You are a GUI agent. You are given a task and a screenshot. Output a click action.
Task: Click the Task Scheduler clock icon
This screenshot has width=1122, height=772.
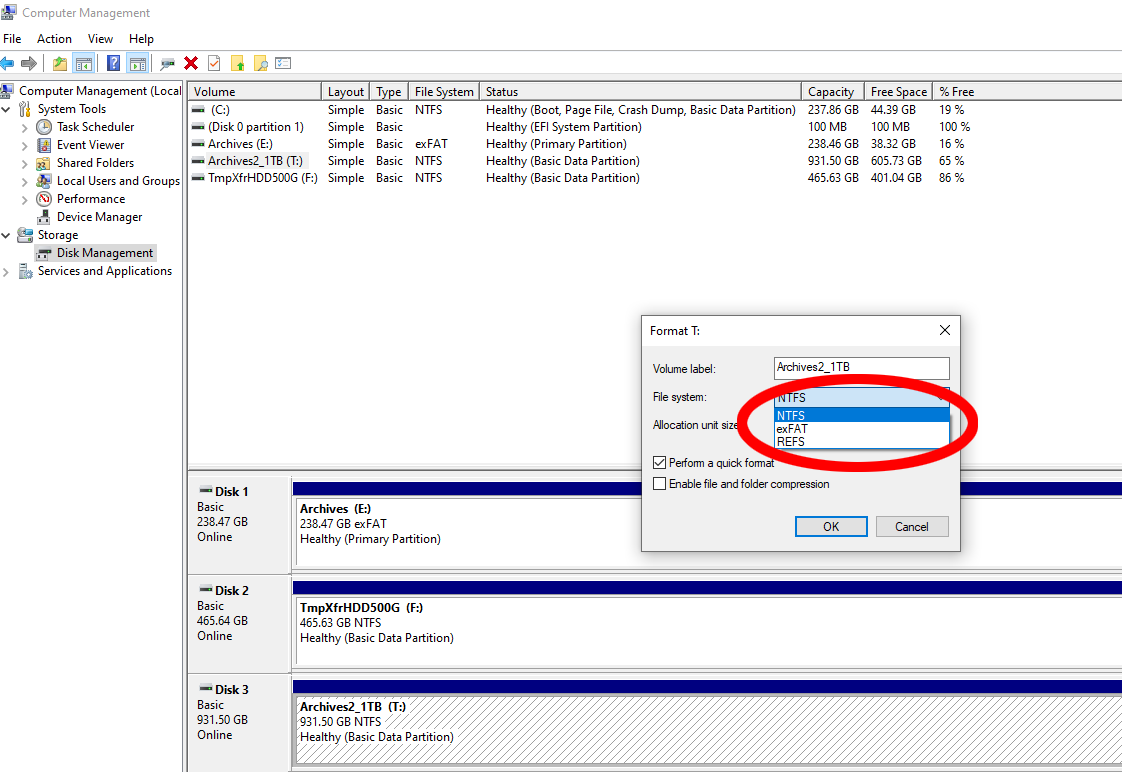click(x=44, y=127)
